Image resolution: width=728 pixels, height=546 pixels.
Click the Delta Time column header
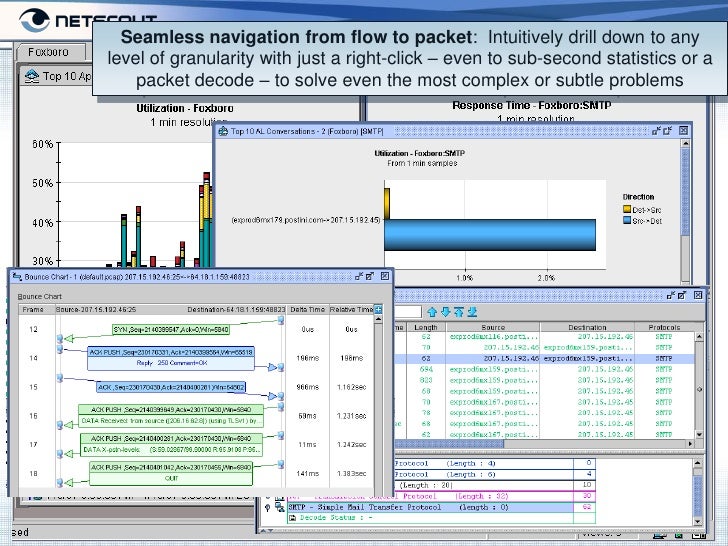pyautogui.click(x=307, y=309)
